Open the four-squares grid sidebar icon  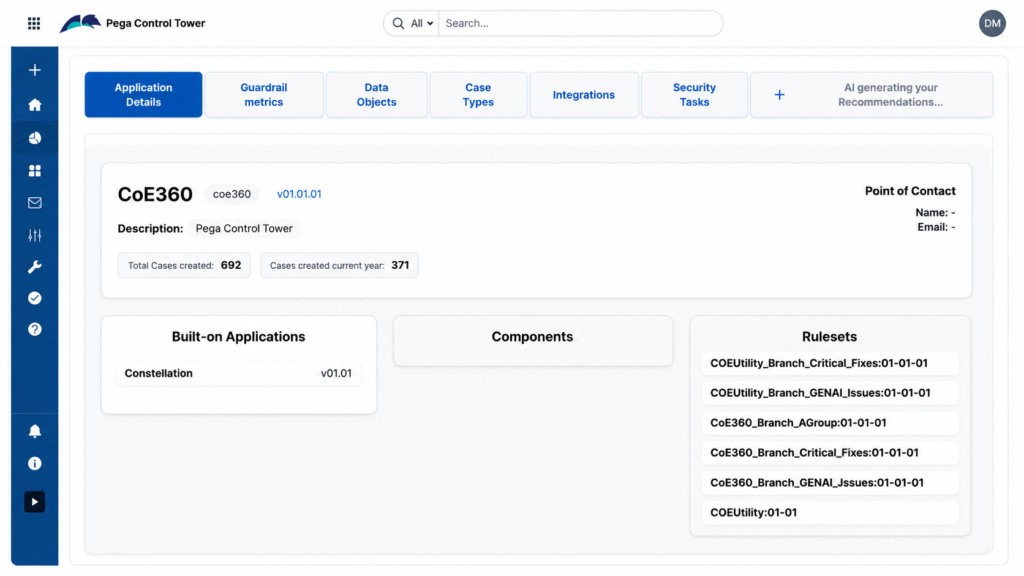(35, 171)
